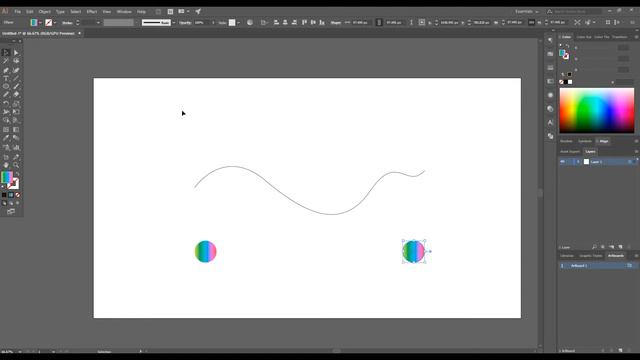Select the Pen tool

pyautogui.click(x=6, y=70)
